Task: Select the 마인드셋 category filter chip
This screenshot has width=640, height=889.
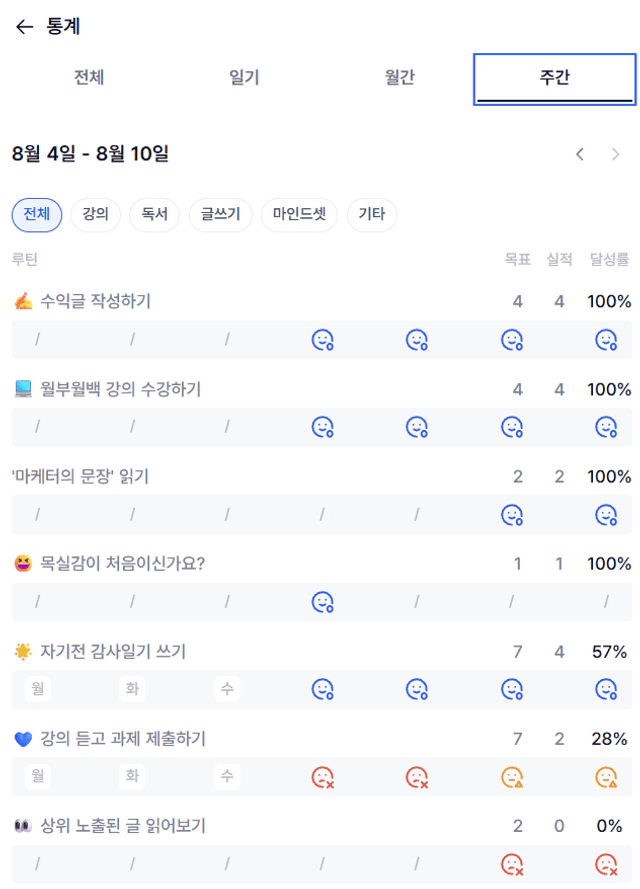Action: (x=299, y=214)
